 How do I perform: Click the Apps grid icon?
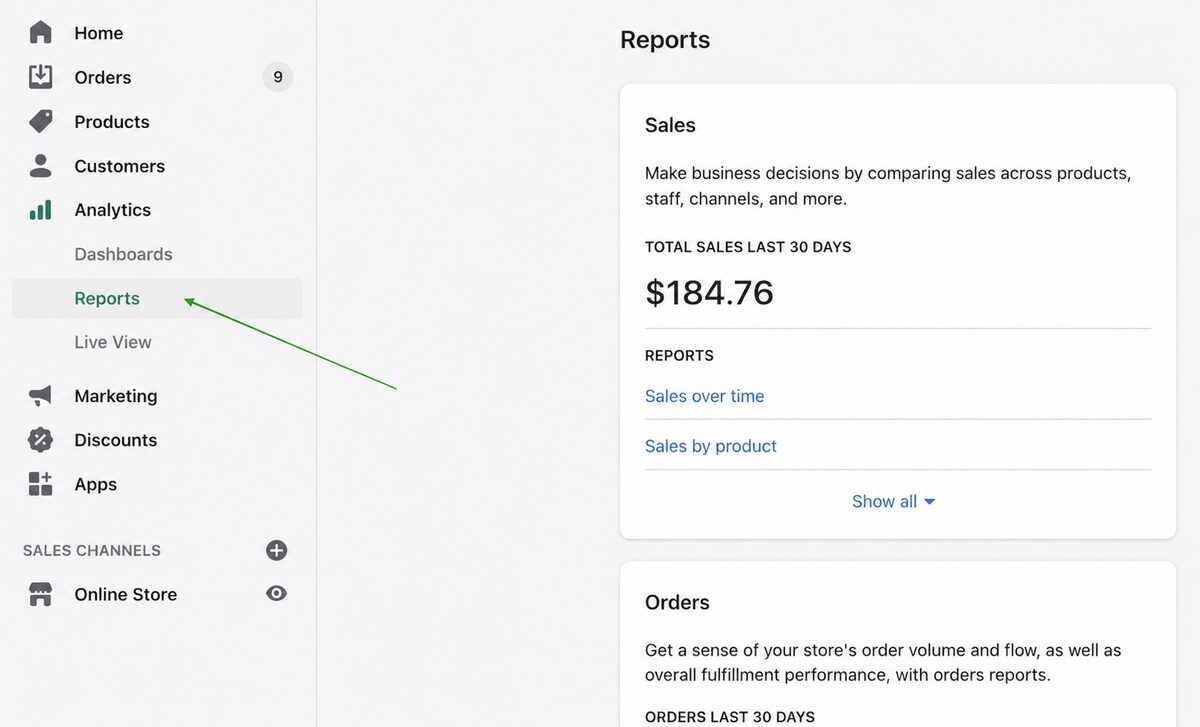click(40, 484)
